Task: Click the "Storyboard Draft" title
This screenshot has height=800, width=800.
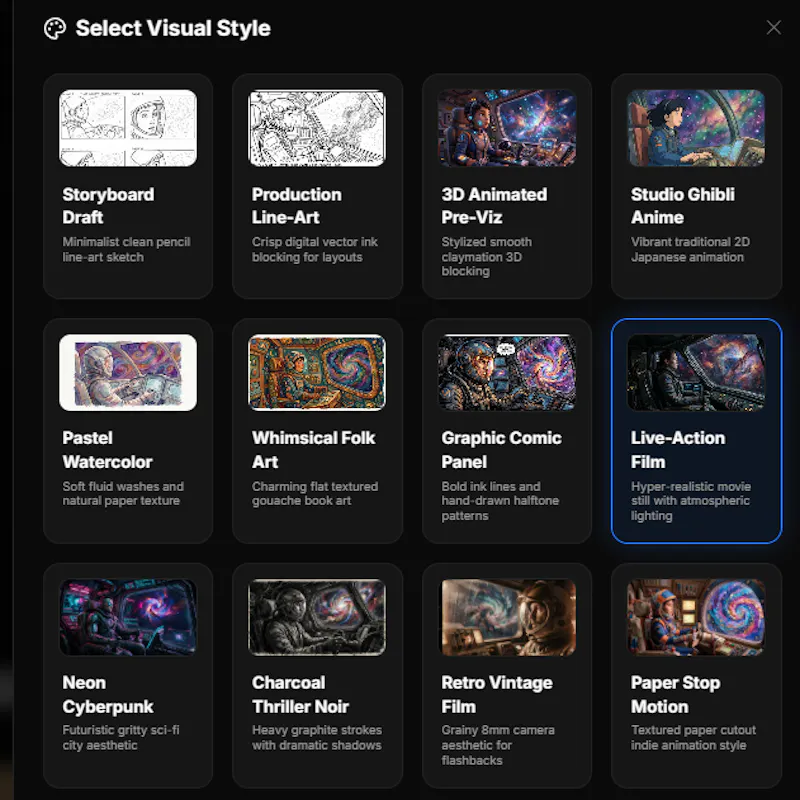Action: tap(108, 206)
